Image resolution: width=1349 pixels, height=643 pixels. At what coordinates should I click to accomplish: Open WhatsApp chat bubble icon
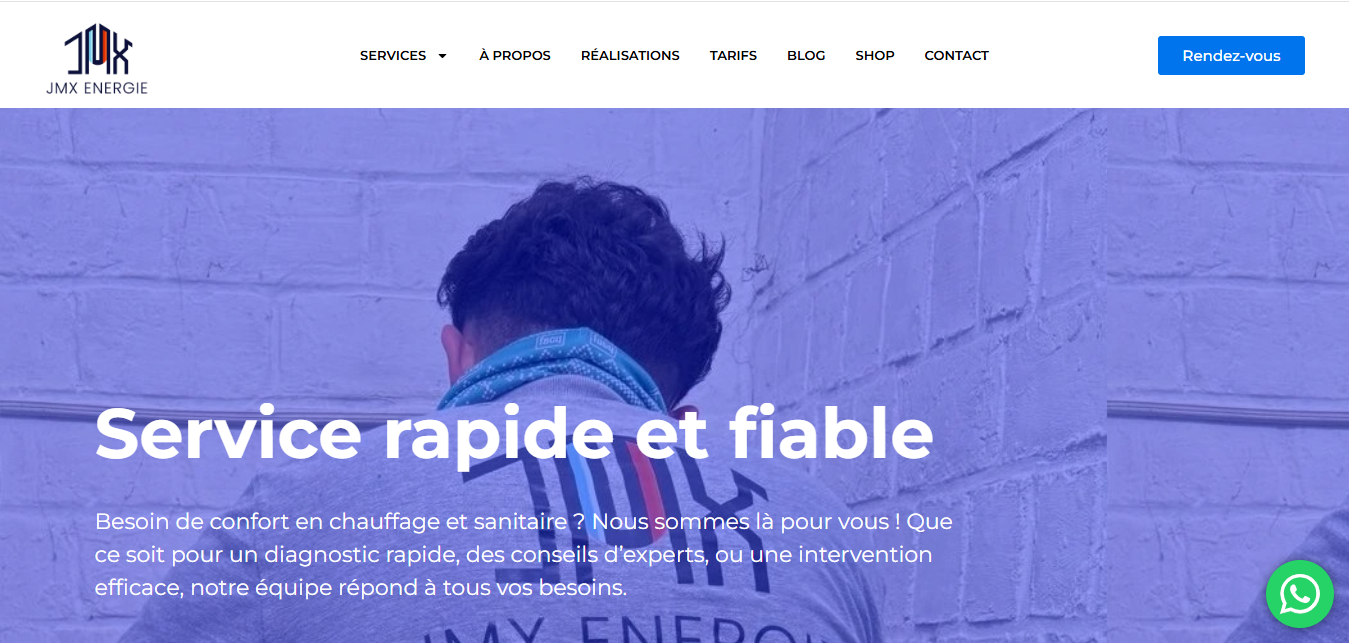tap(1299, 594)
